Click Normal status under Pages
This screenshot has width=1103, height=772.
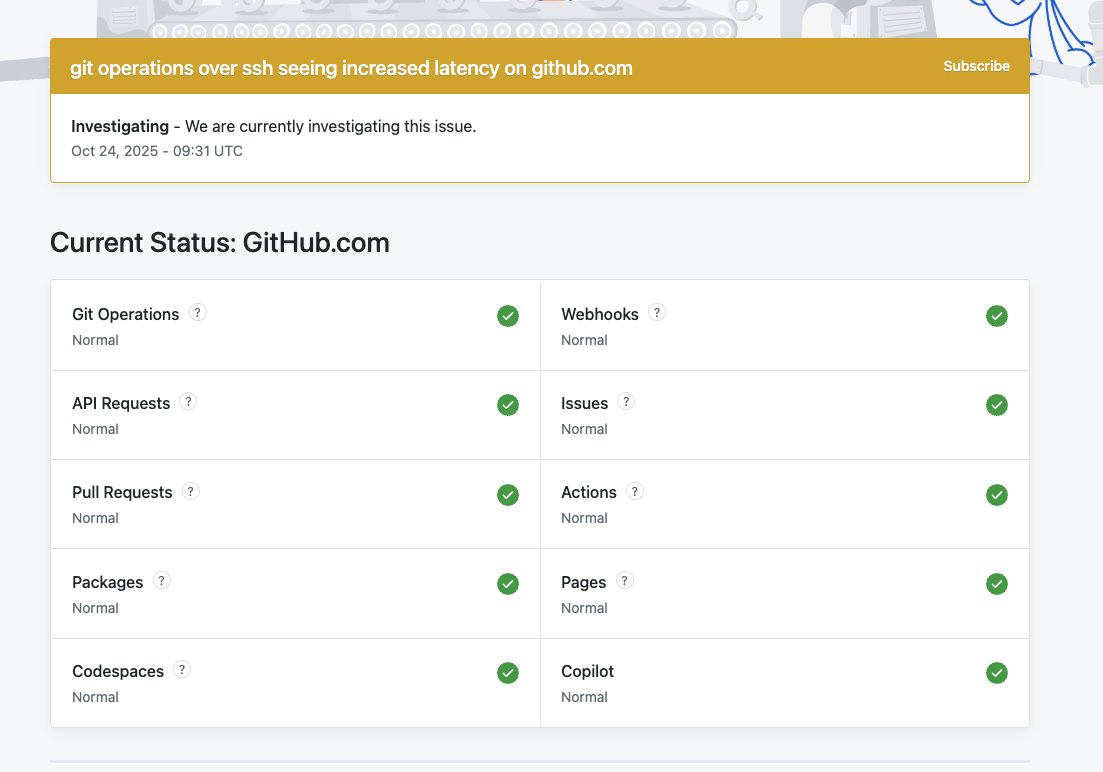[x=584, y=609]
